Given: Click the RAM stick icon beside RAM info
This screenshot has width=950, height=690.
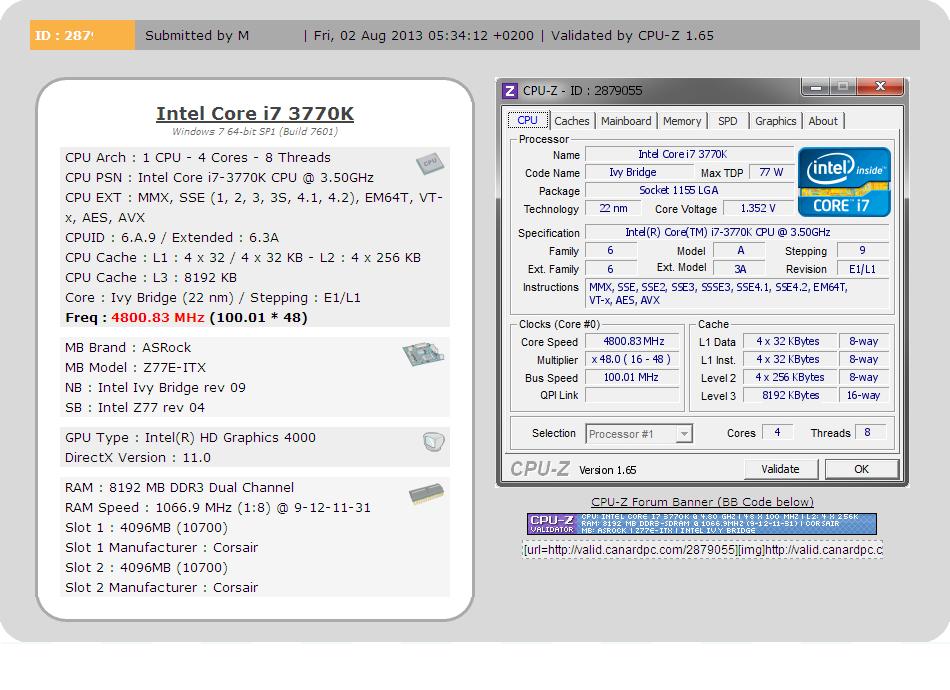Looking at the screenshot, I should point(427,494).
